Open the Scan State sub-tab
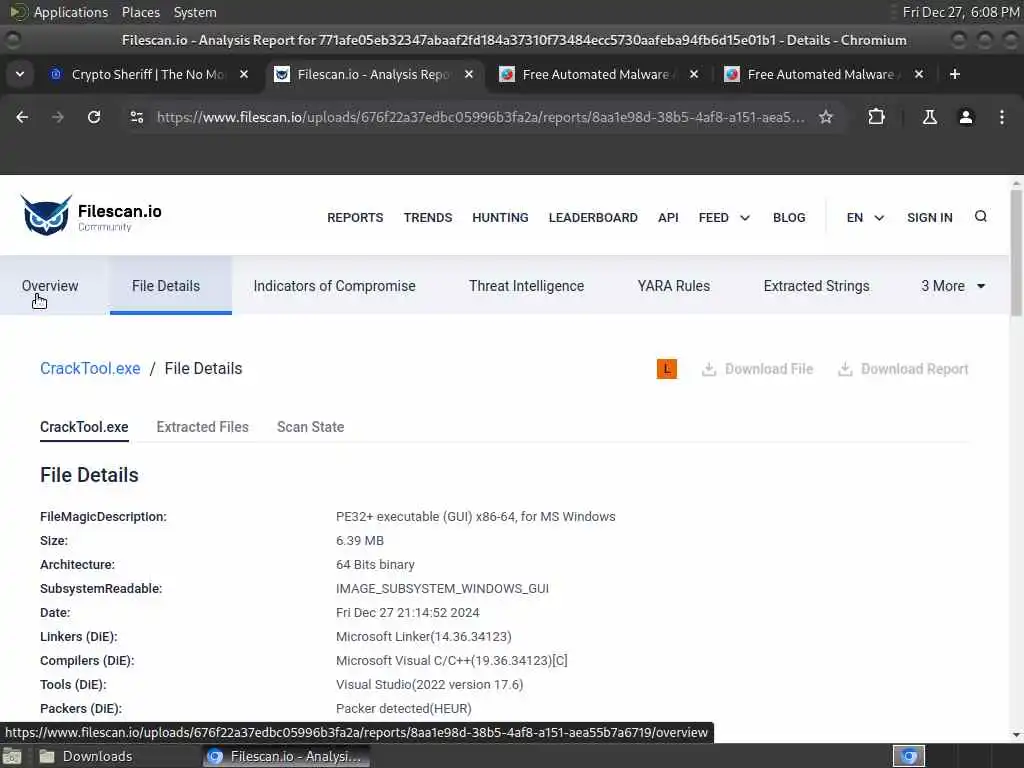 310,426
